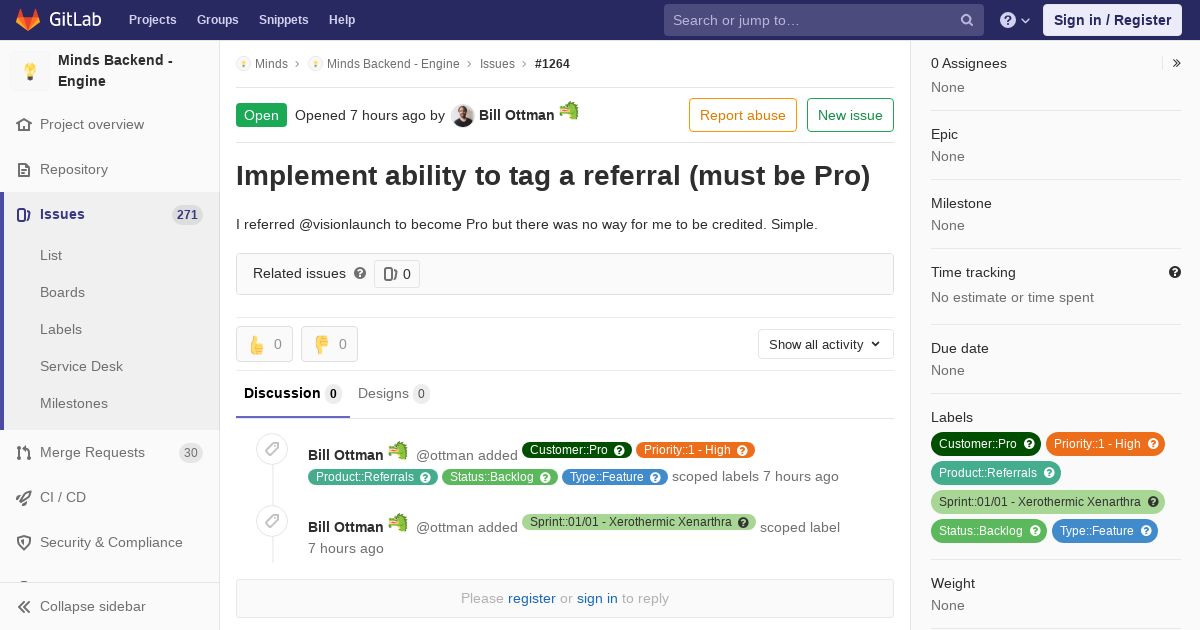Click help icon on activity feed Sprint::01/01 label
Screen dimensions: 1200x630
point(745,523)
